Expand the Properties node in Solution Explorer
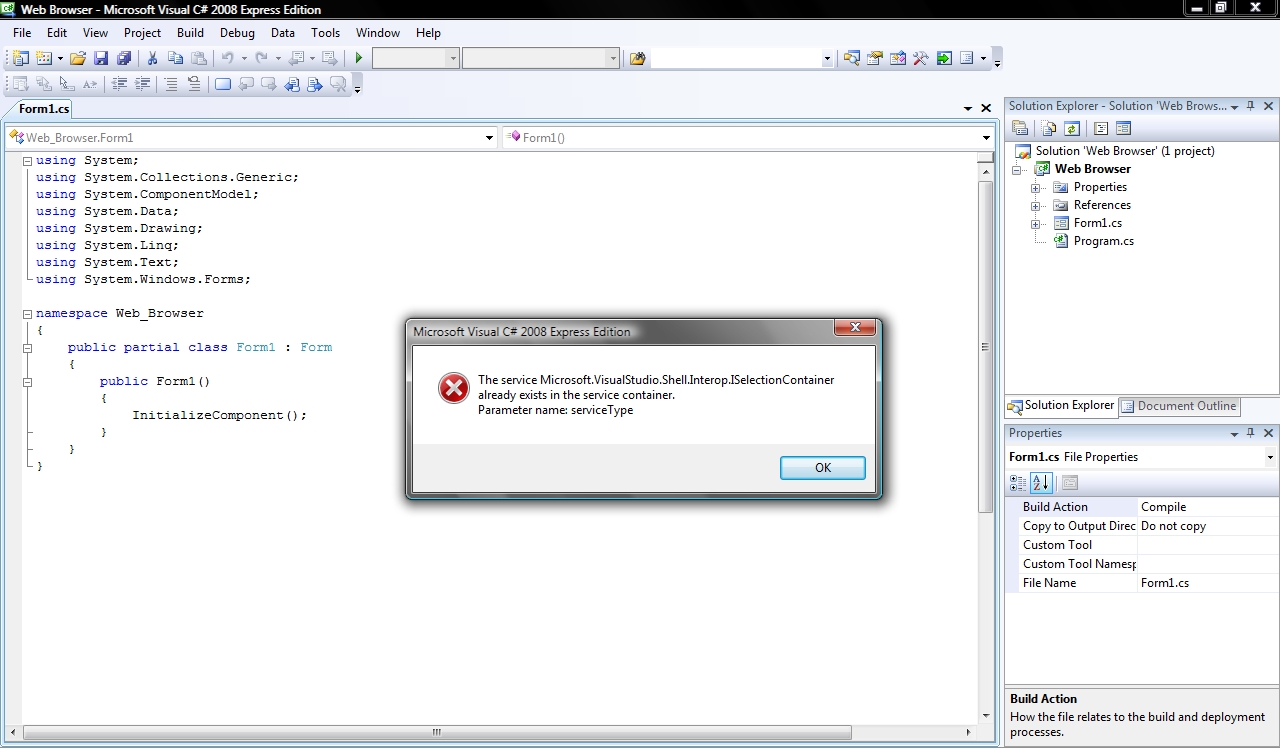The image size is (1280, 749). (x=1036, y=188)
